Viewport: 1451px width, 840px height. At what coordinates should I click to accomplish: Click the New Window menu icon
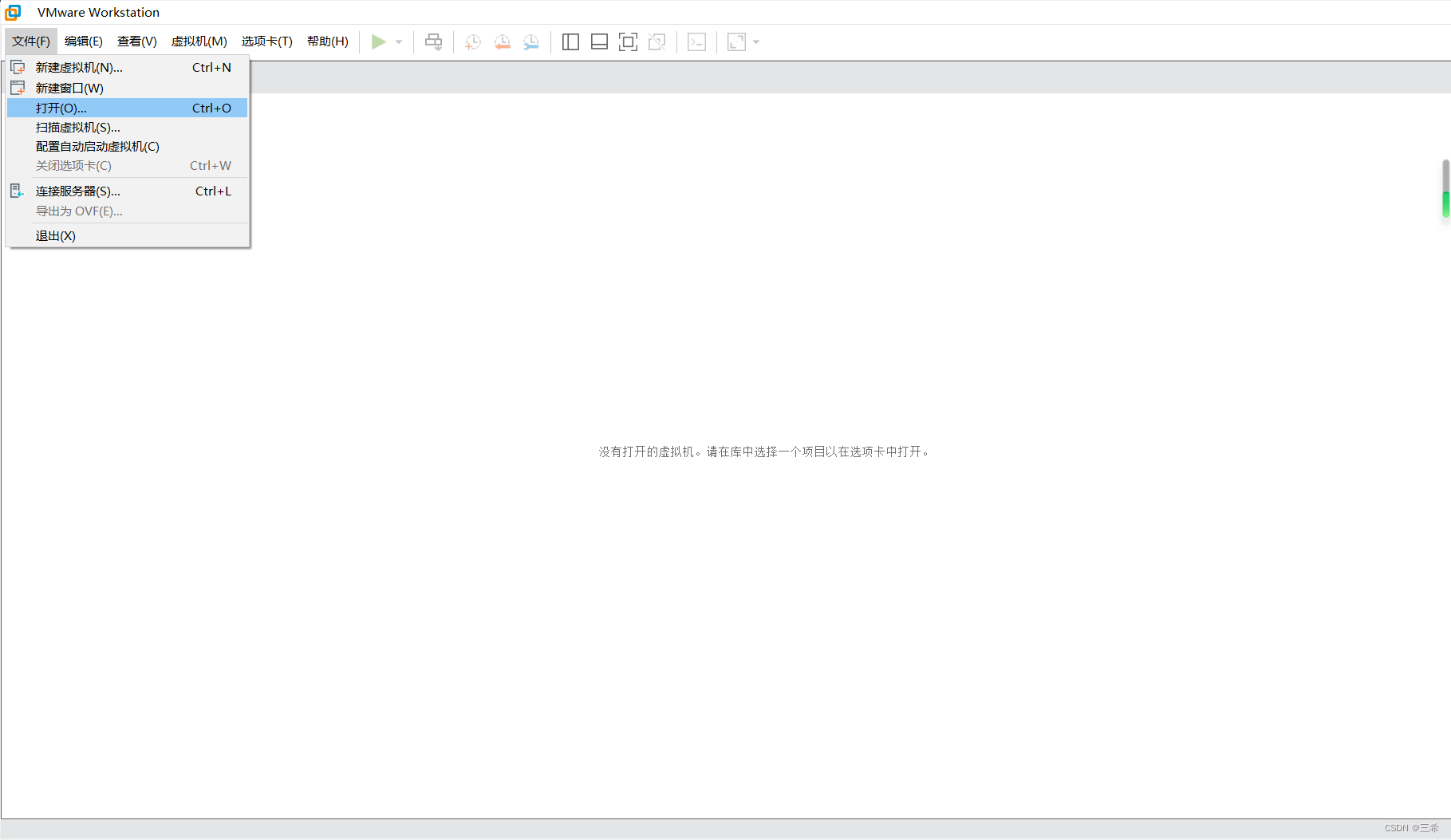[18, 88]
